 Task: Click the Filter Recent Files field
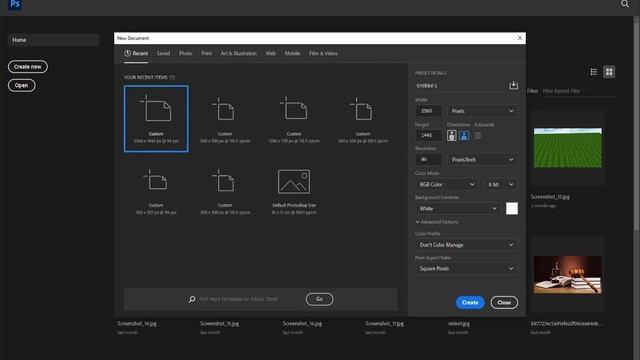[x=578, y=91]
